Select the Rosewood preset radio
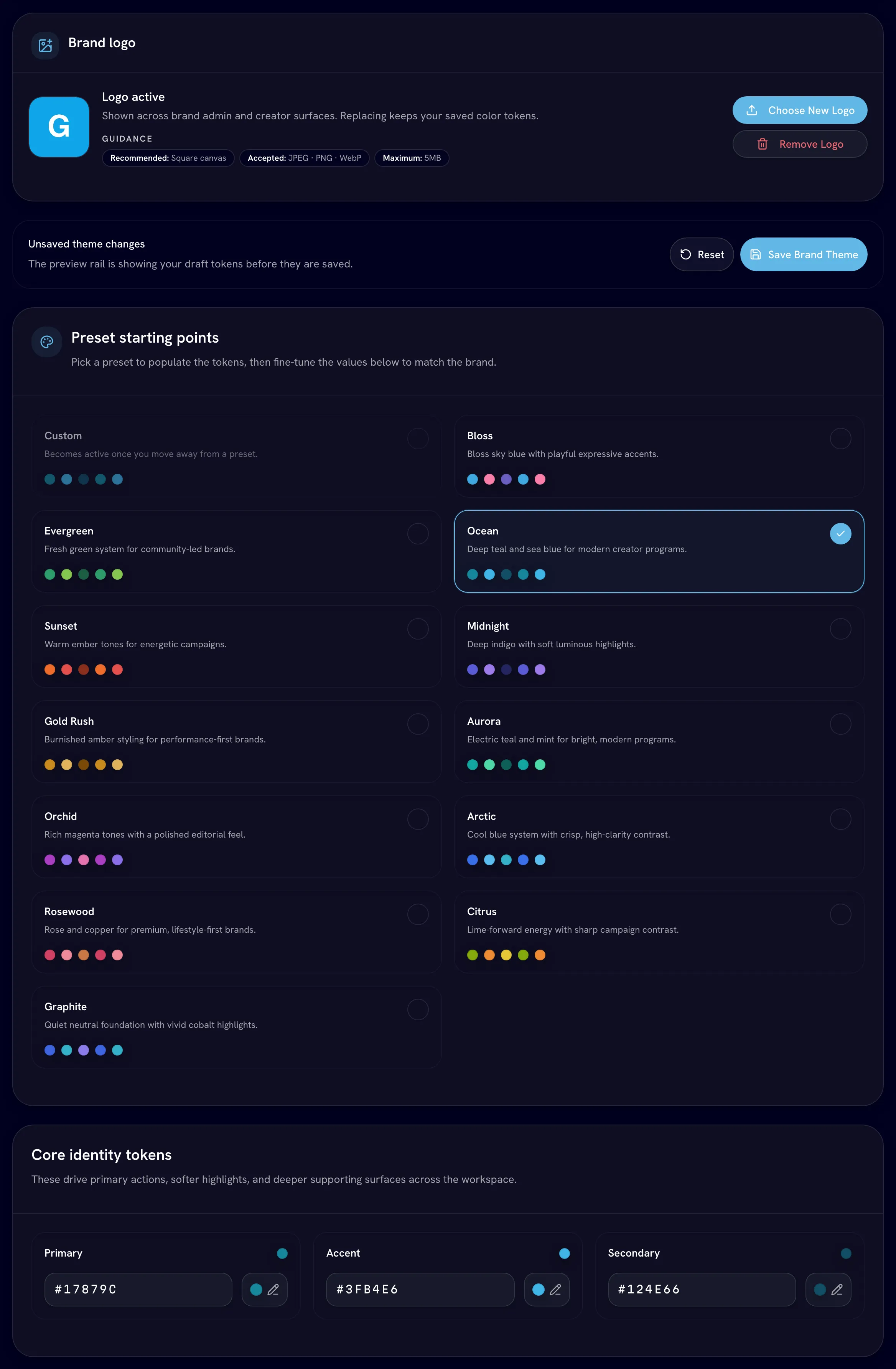 click(x=418, y=915)
